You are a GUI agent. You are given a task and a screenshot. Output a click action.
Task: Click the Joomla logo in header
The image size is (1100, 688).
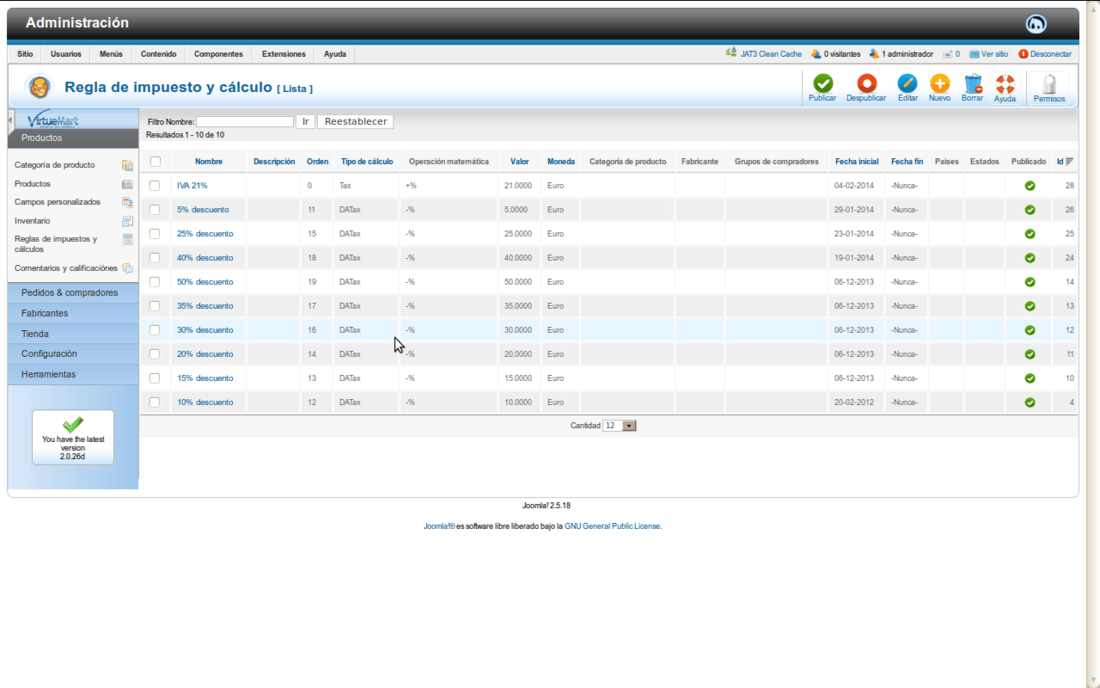pos(1035,24)
